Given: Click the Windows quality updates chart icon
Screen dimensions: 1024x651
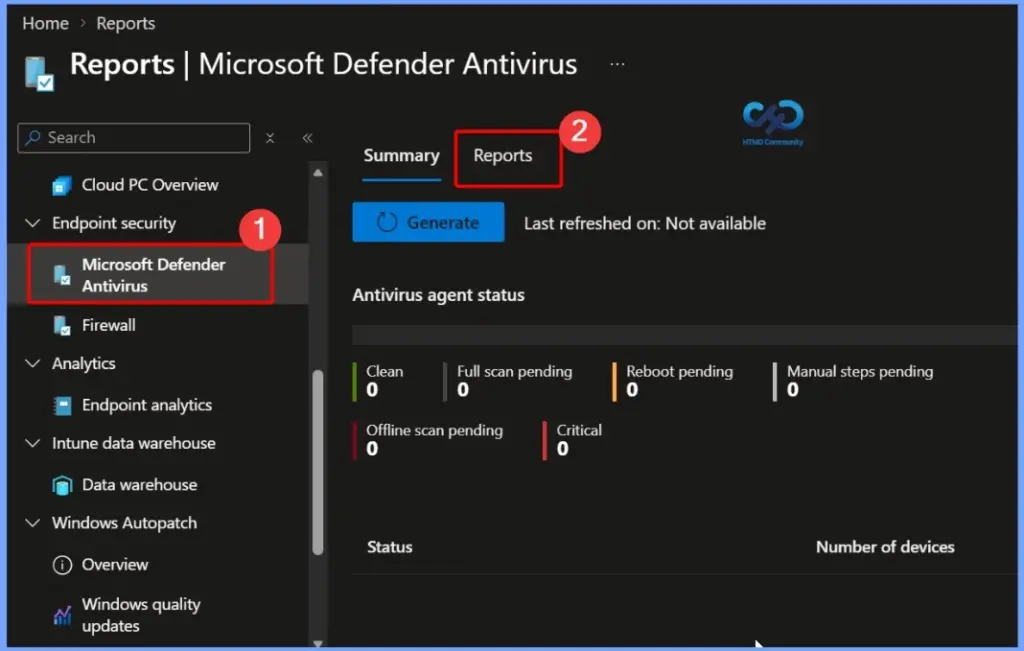Looking at the screenshot, I should [x=62, y=615].
